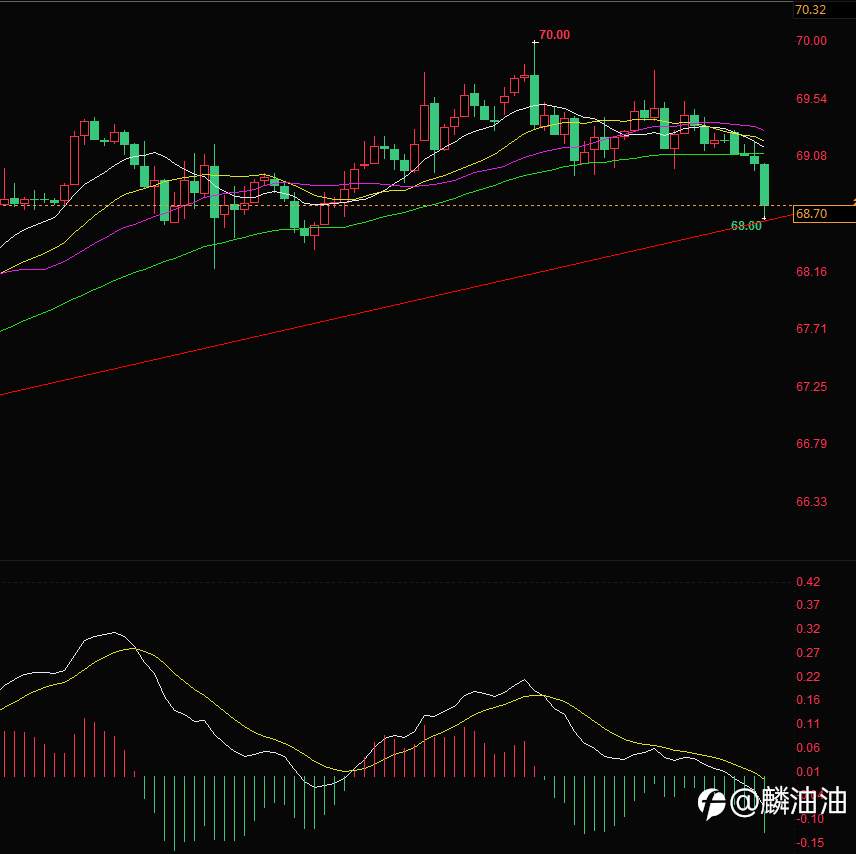This screenshot has height=854, width=856.
Task: Click the 70.32 label at the axis top
Action: [x=810, y=9]
